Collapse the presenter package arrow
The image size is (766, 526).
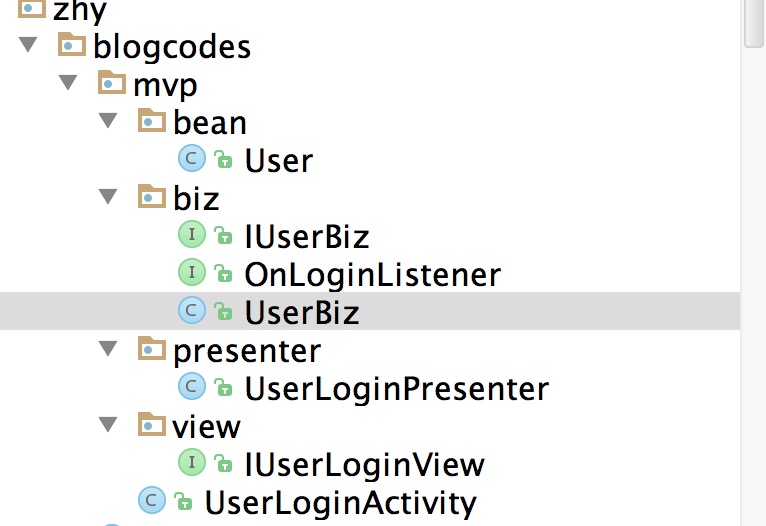[108, 348]
